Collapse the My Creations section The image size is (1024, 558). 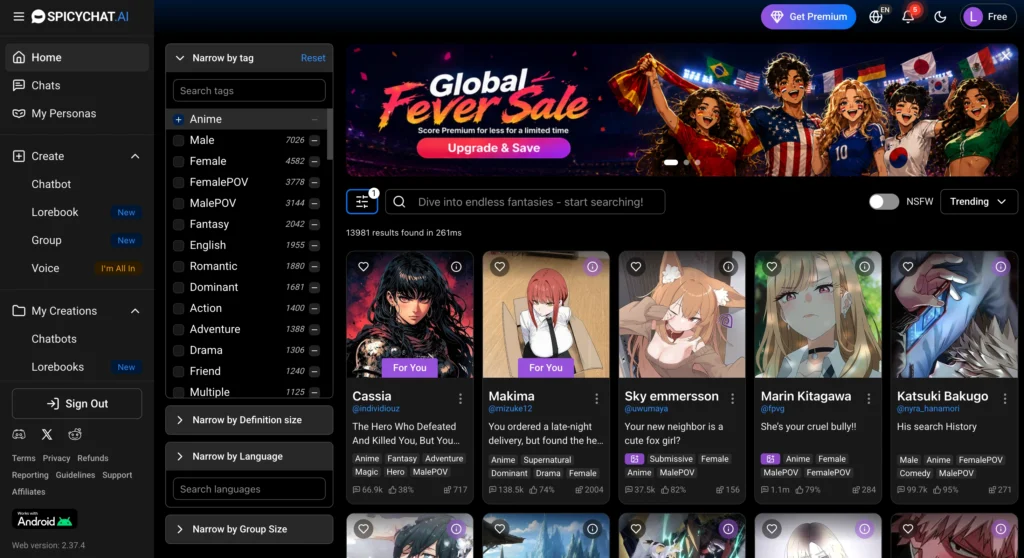[x=135, y=311]
